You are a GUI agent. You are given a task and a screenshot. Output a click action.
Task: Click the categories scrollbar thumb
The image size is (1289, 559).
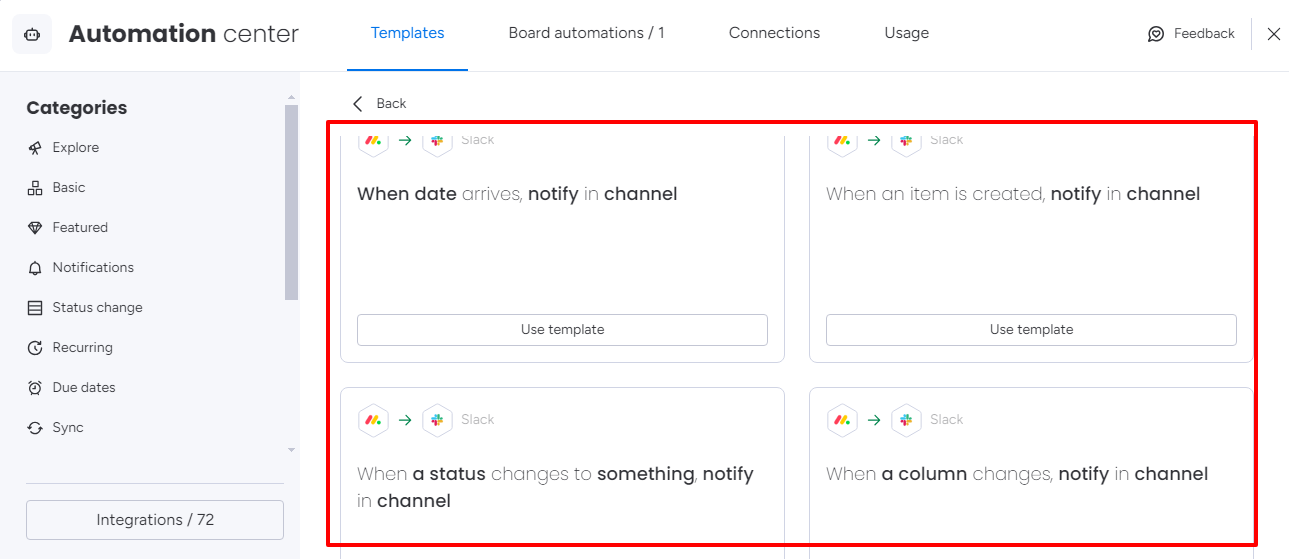(292, 202)
